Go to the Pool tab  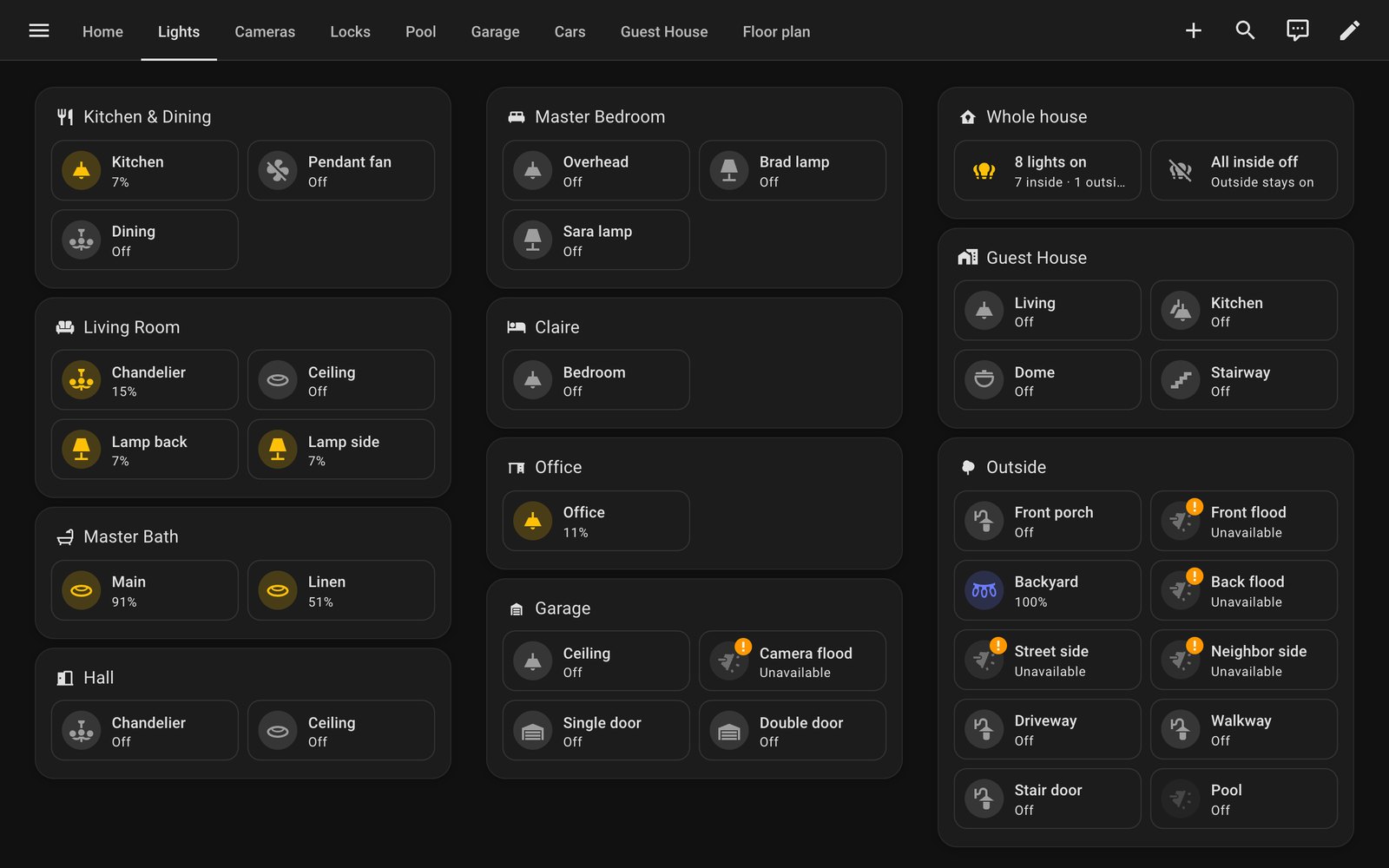point(420,31)
